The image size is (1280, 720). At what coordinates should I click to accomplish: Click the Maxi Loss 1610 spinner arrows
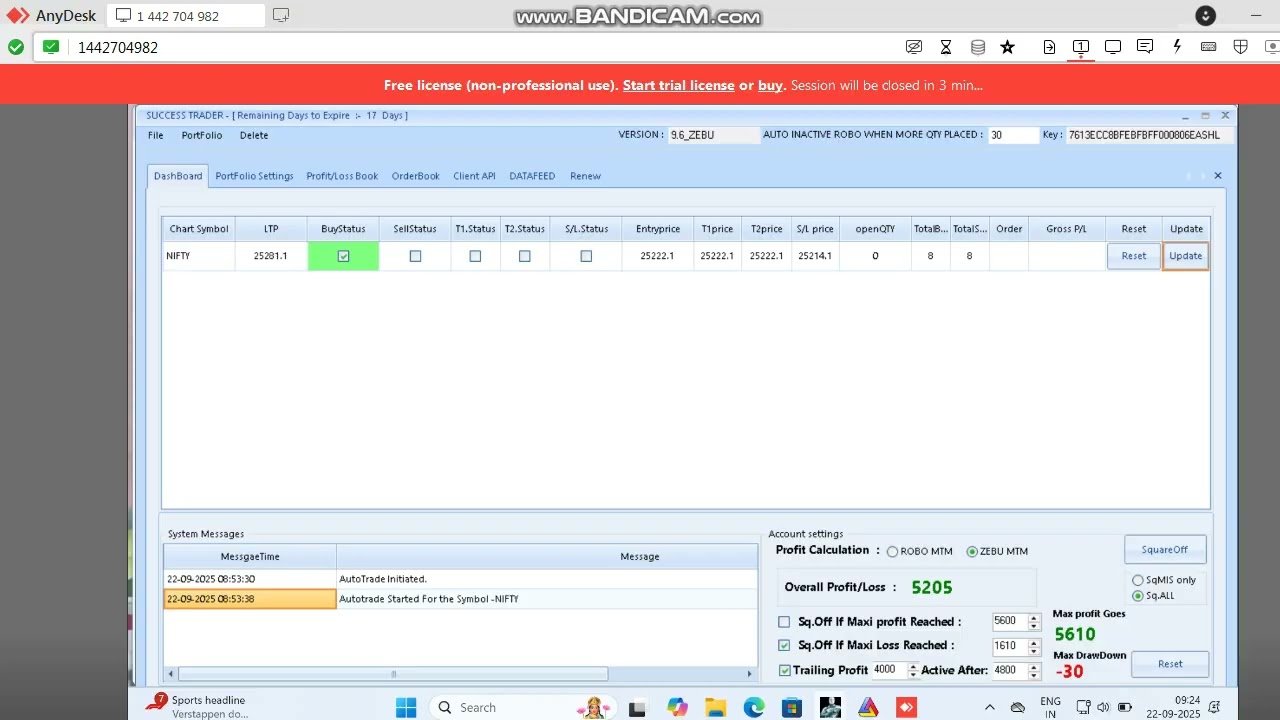point(1034,646)
